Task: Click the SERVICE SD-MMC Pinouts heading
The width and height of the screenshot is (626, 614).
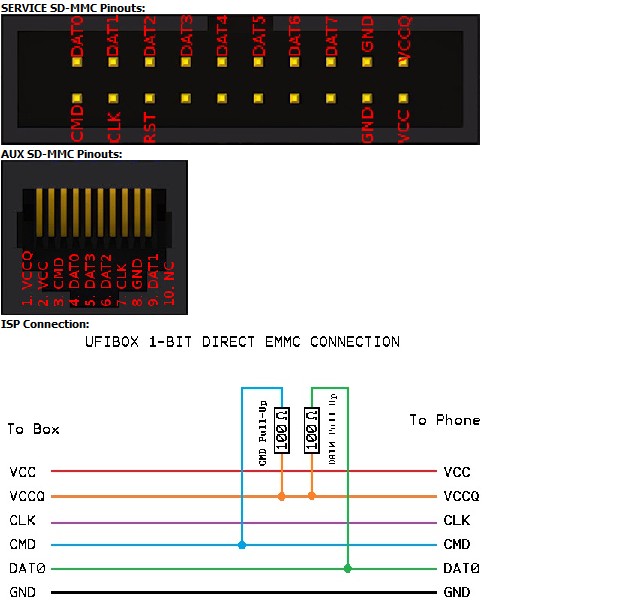Action: pyautogui.click(x=73, y=8)
